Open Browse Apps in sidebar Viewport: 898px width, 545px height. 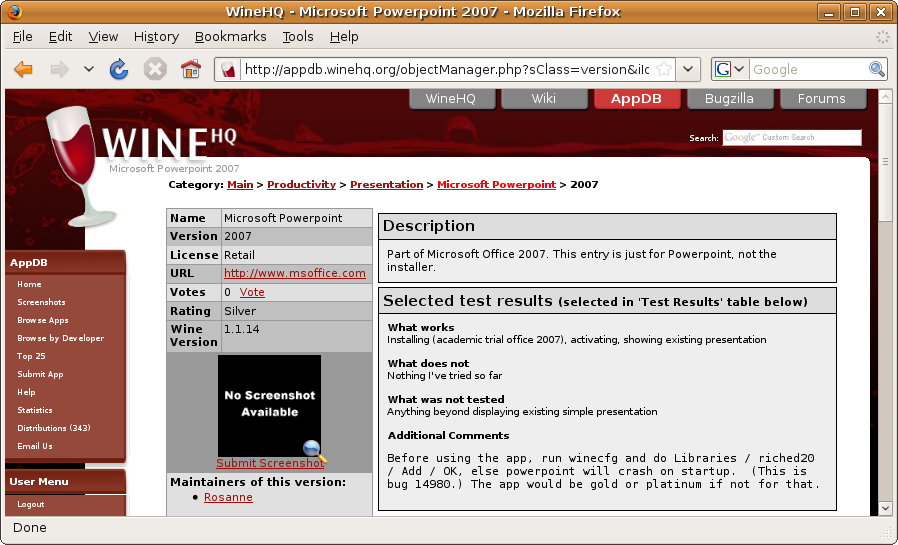click(43, 320)
